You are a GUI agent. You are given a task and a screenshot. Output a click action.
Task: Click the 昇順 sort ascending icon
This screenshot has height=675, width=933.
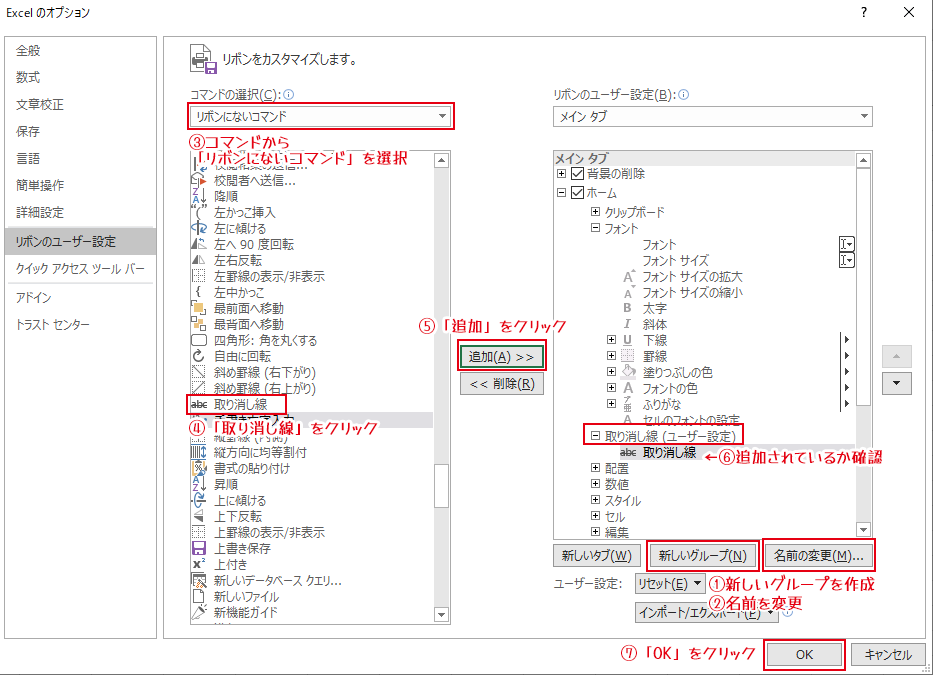tap(199, 485)
